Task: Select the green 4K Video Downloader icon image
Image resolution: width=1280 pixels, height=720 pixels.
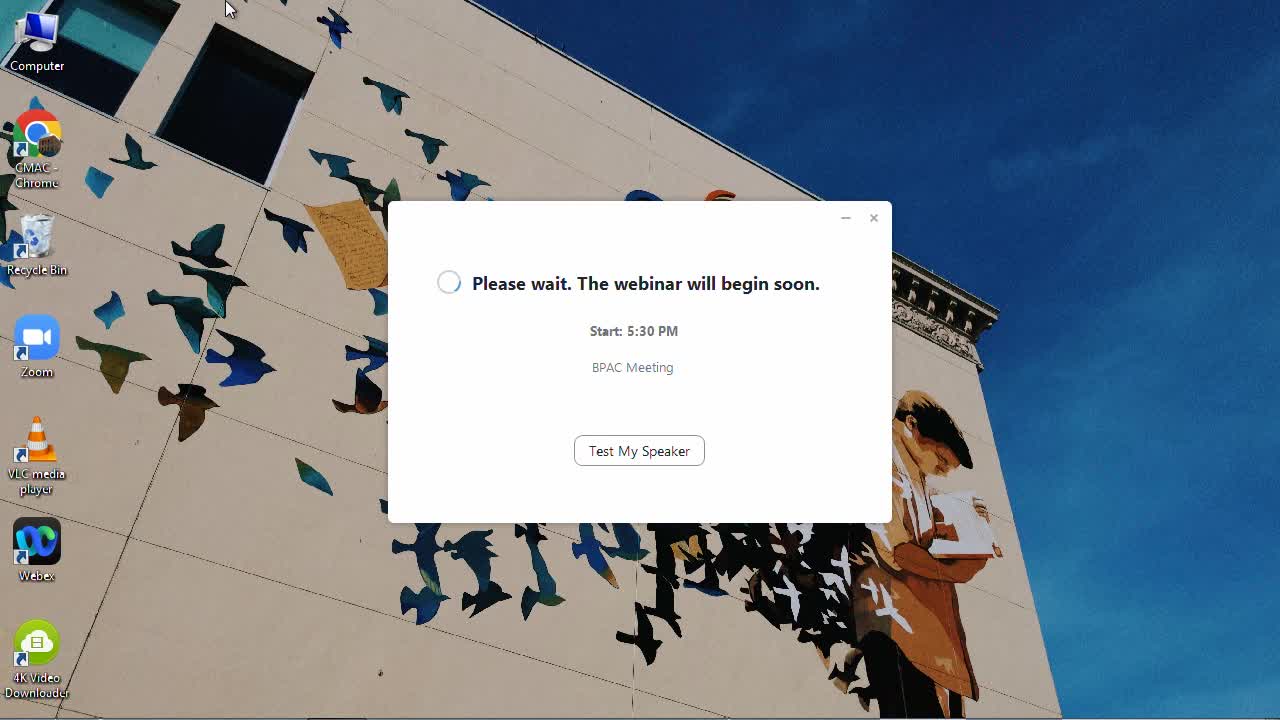Action: click(37, 644)
